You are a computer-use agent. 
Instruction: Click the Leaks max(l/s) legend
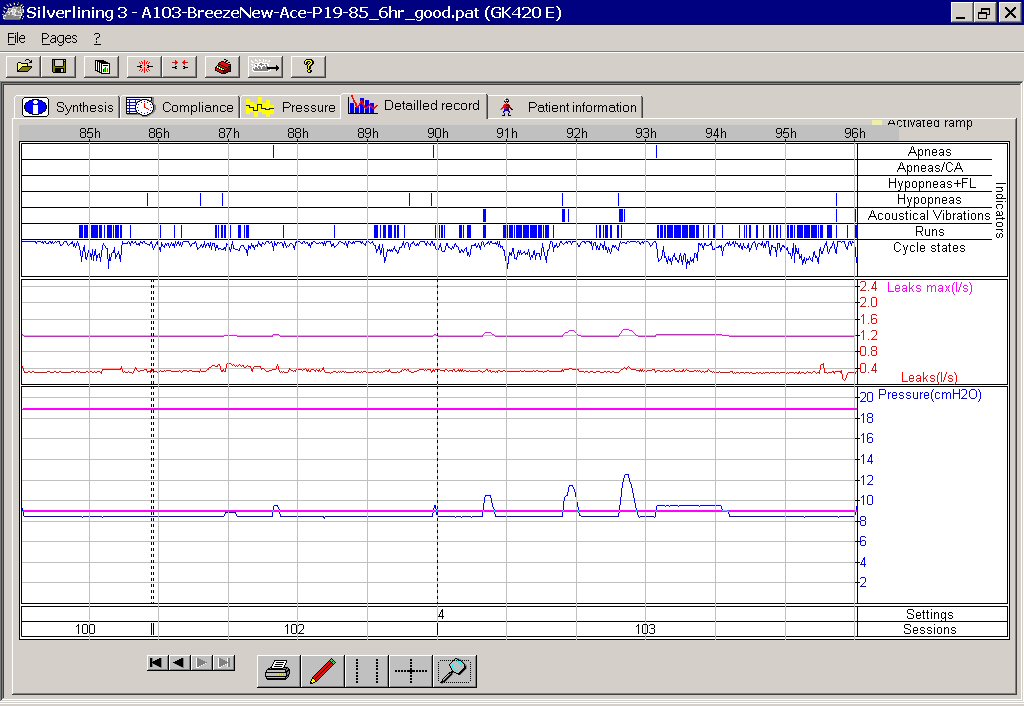(x=929, y=287)
